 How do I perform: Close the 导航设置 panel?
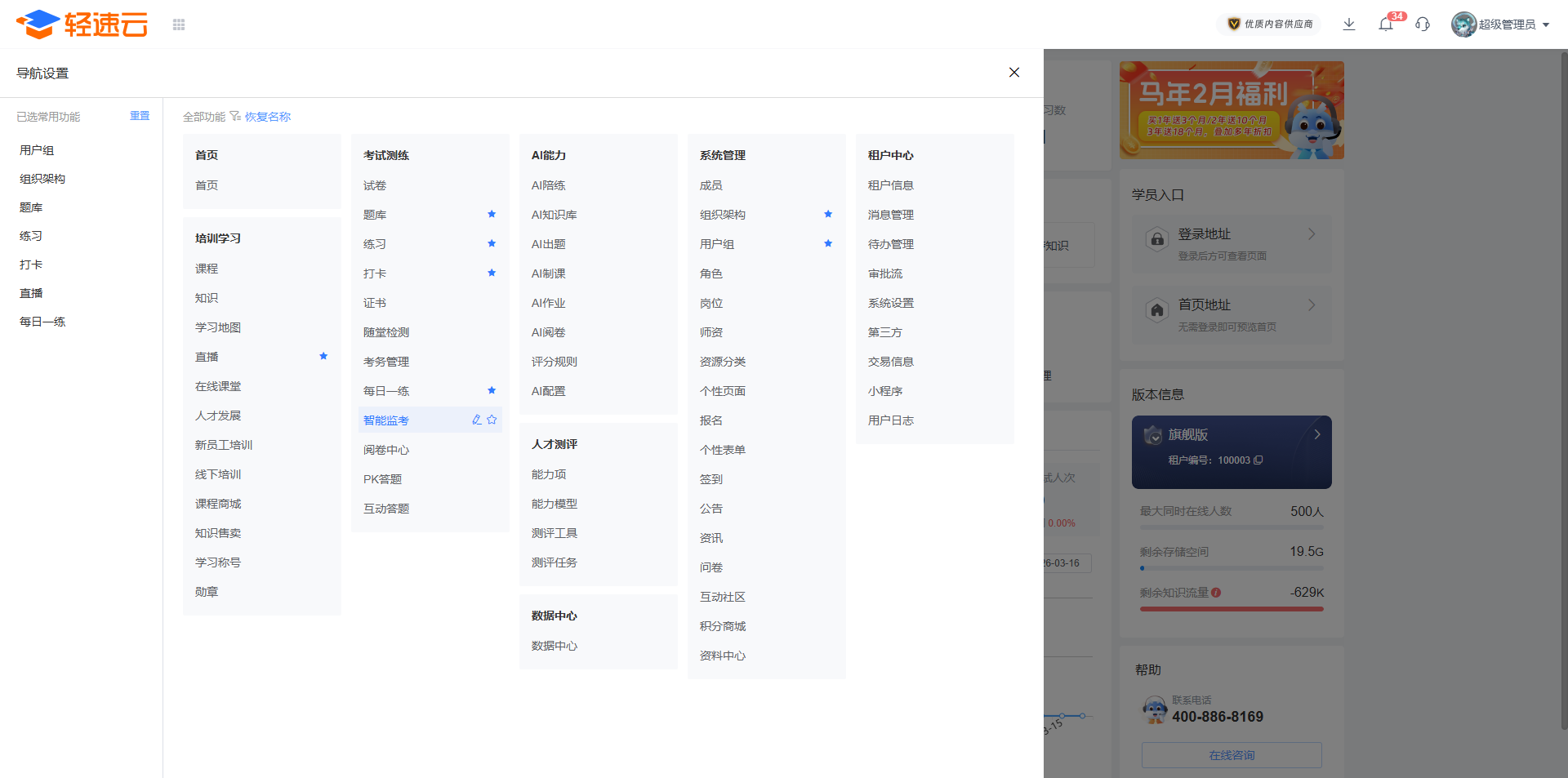(x=1014, y=73)
